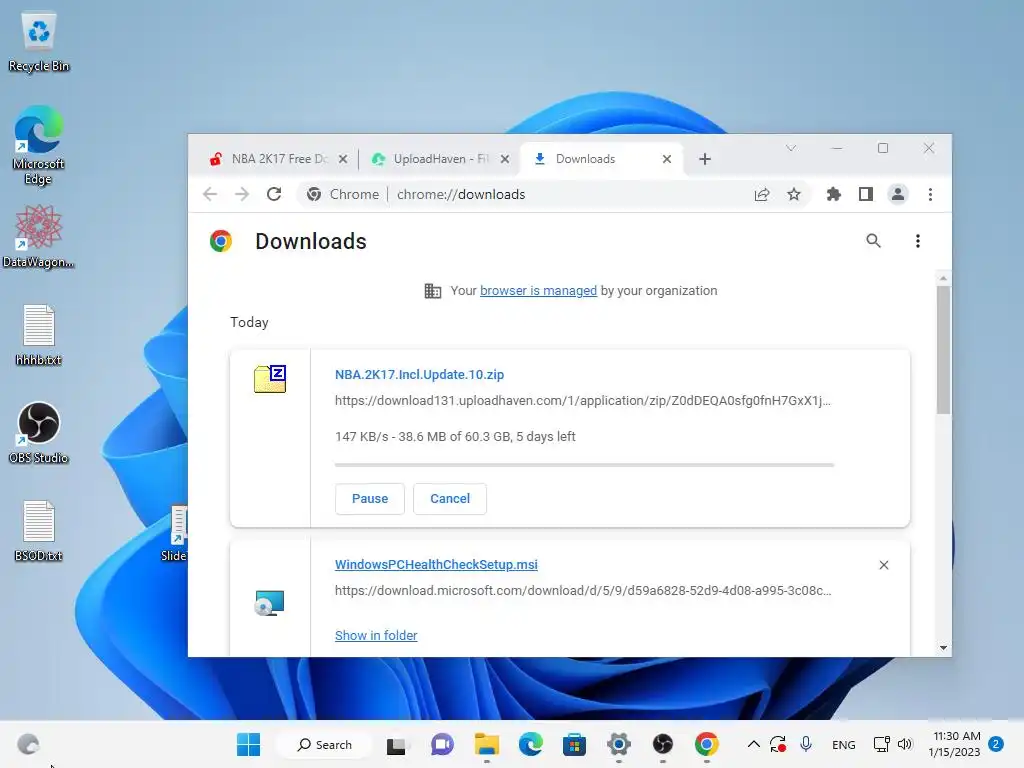Select the Microsoft Edge desktop shortcut
Viewport: 1024px width, 768px height.
(39, 145)
